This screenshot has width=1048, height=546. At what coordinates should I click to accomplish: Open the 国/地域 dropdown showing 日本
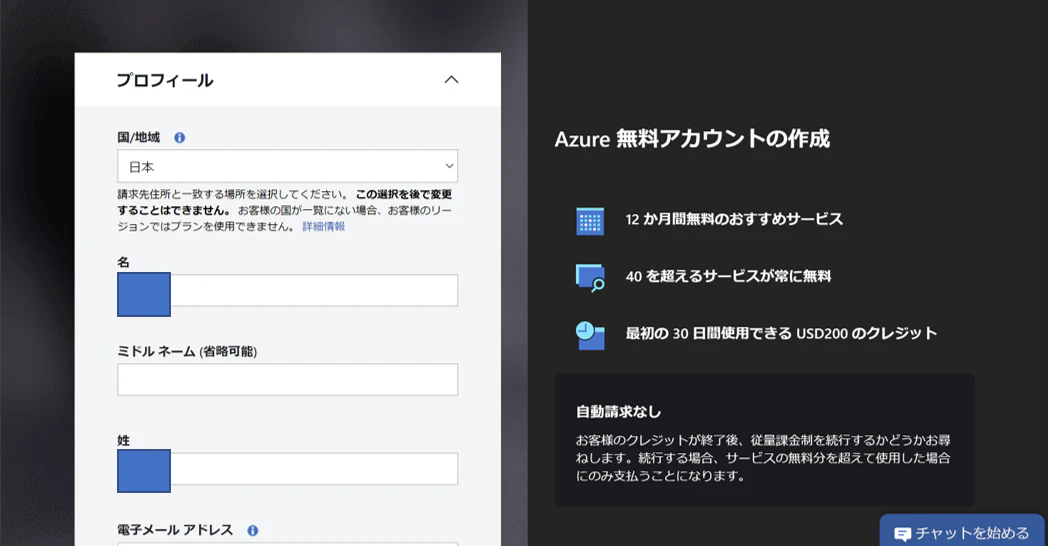tap(287, 166)
